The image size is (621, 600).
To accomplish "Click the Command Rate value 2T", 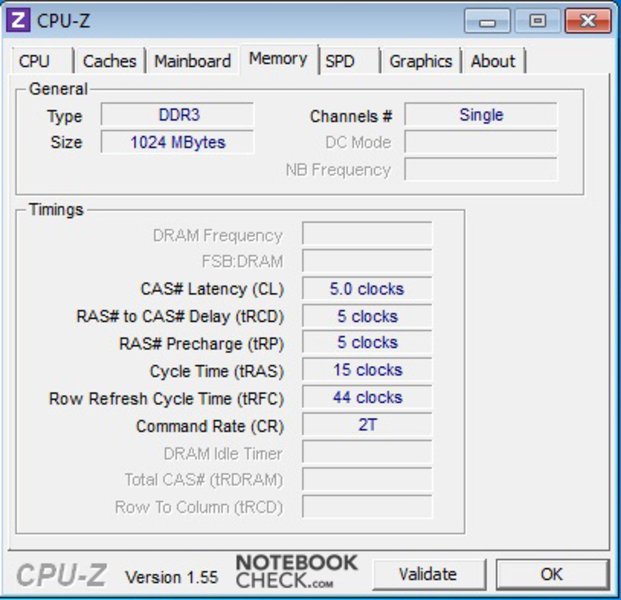I will pos(367,425).
